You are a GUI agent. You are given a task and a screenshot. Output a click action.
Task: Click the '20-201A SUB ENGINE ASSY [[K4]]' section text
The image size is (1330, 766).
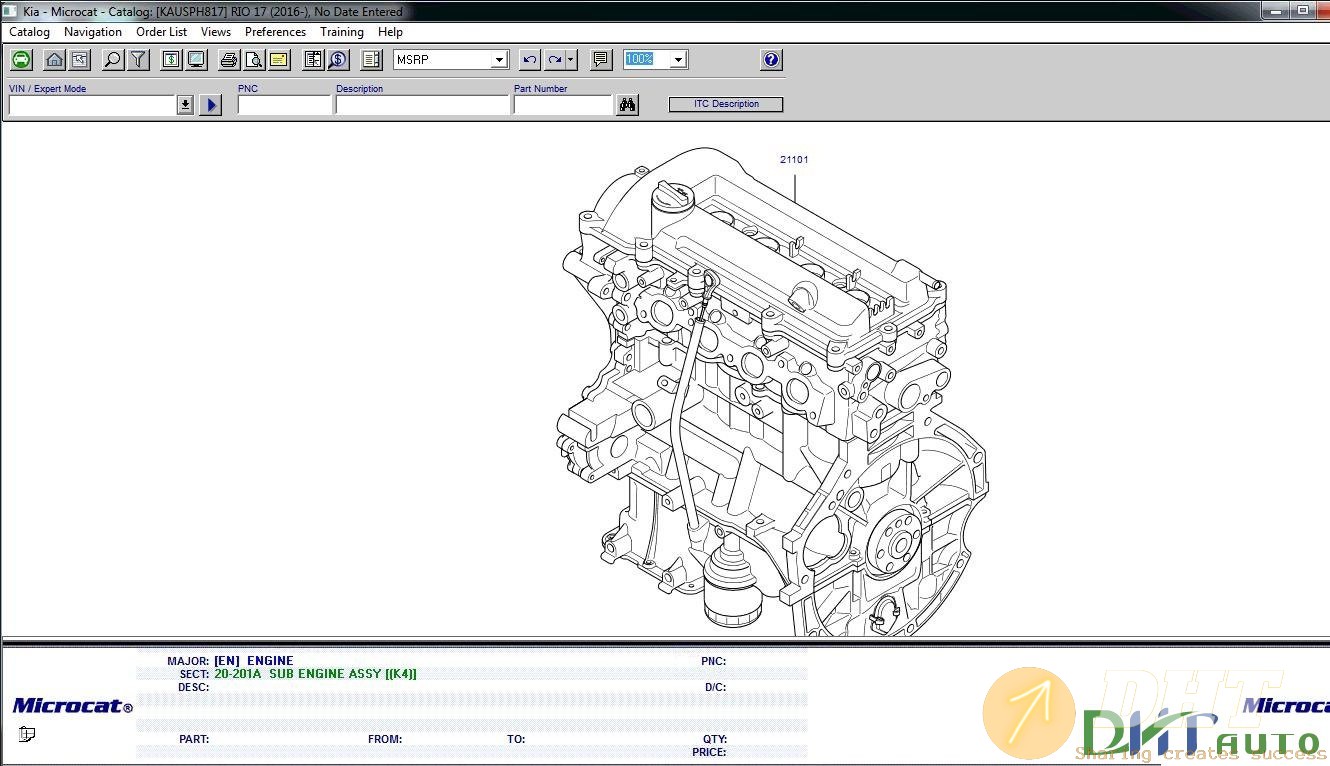315,674
